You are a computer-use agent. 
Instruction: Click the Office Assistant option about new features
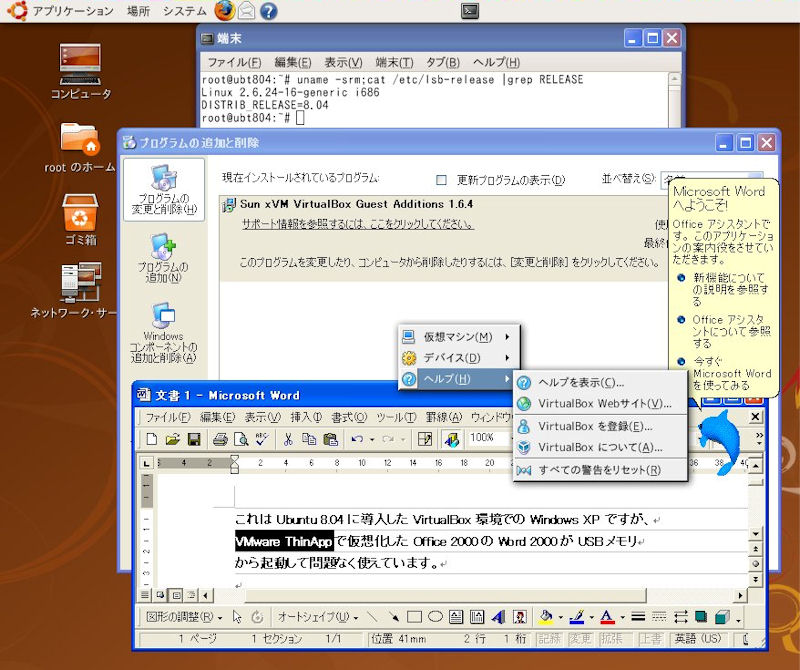pyautogui.click(x=724, y=289)
